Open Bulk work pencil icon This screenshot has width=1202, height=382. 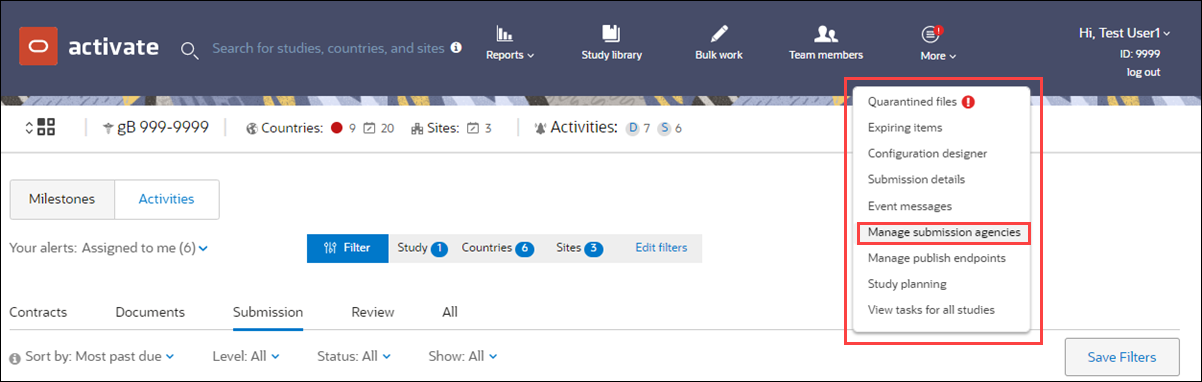point(719,35)
